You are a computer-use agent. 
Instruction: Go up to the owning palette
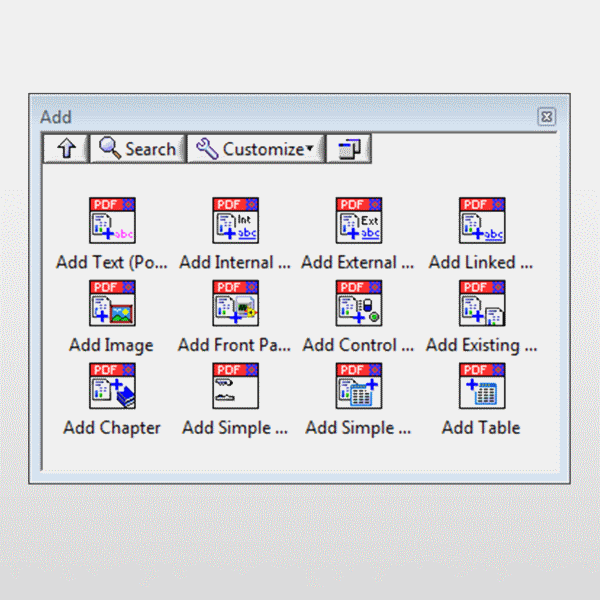pyautogui.click(x=66, y=148)
